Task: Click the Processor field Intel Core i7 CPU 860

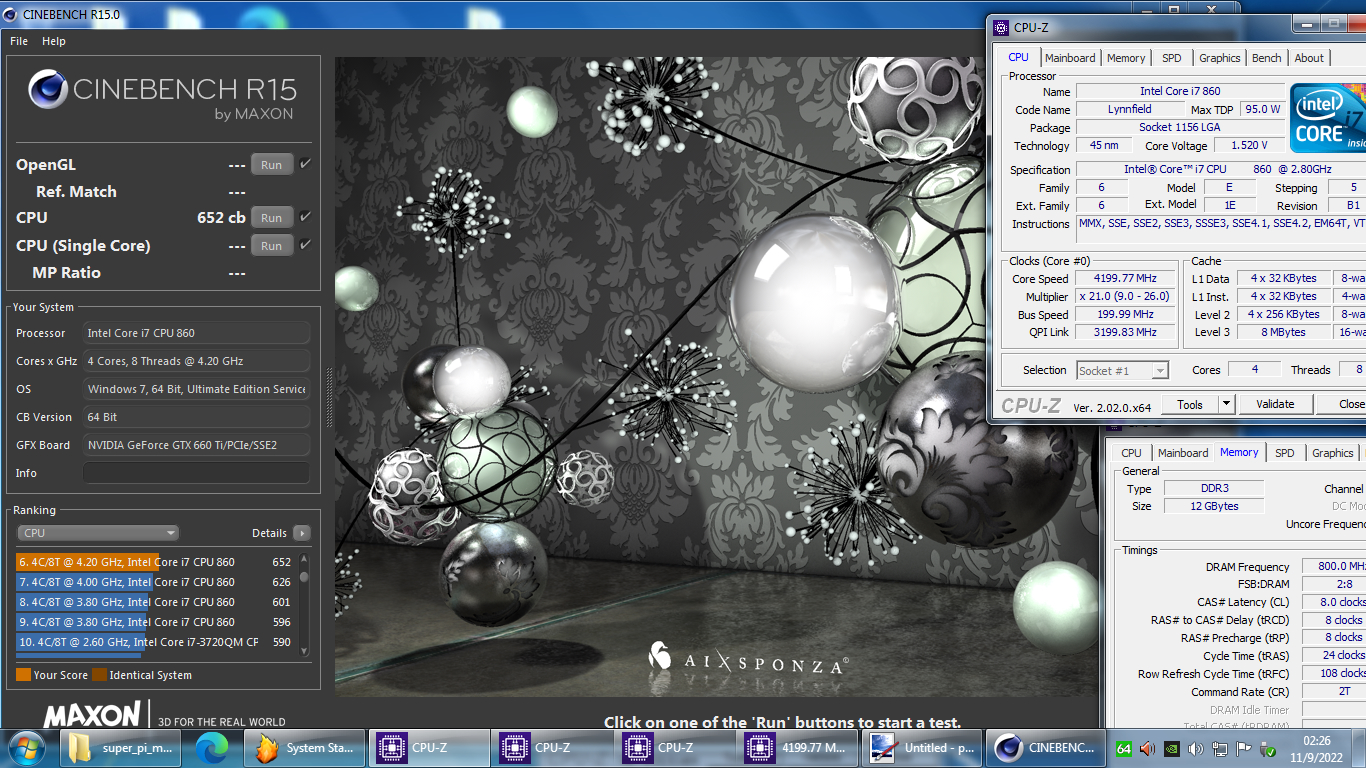Action: tap(196, 333)
